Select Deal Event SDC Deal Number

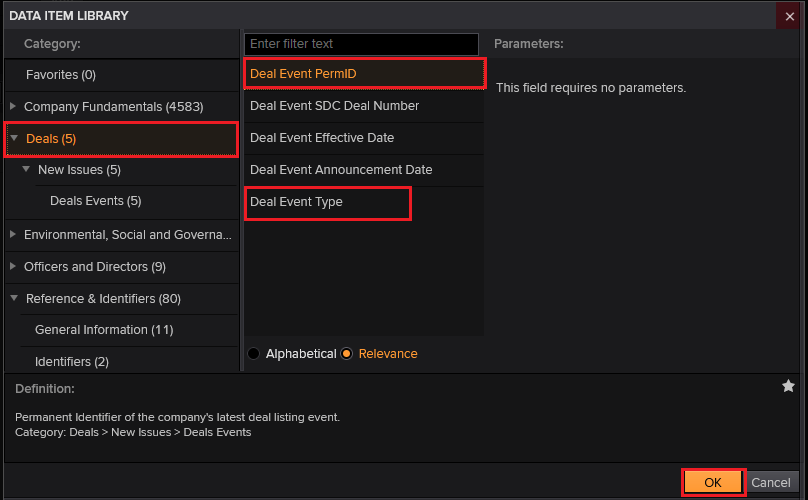pyautogui.click(x=334, y=106)
